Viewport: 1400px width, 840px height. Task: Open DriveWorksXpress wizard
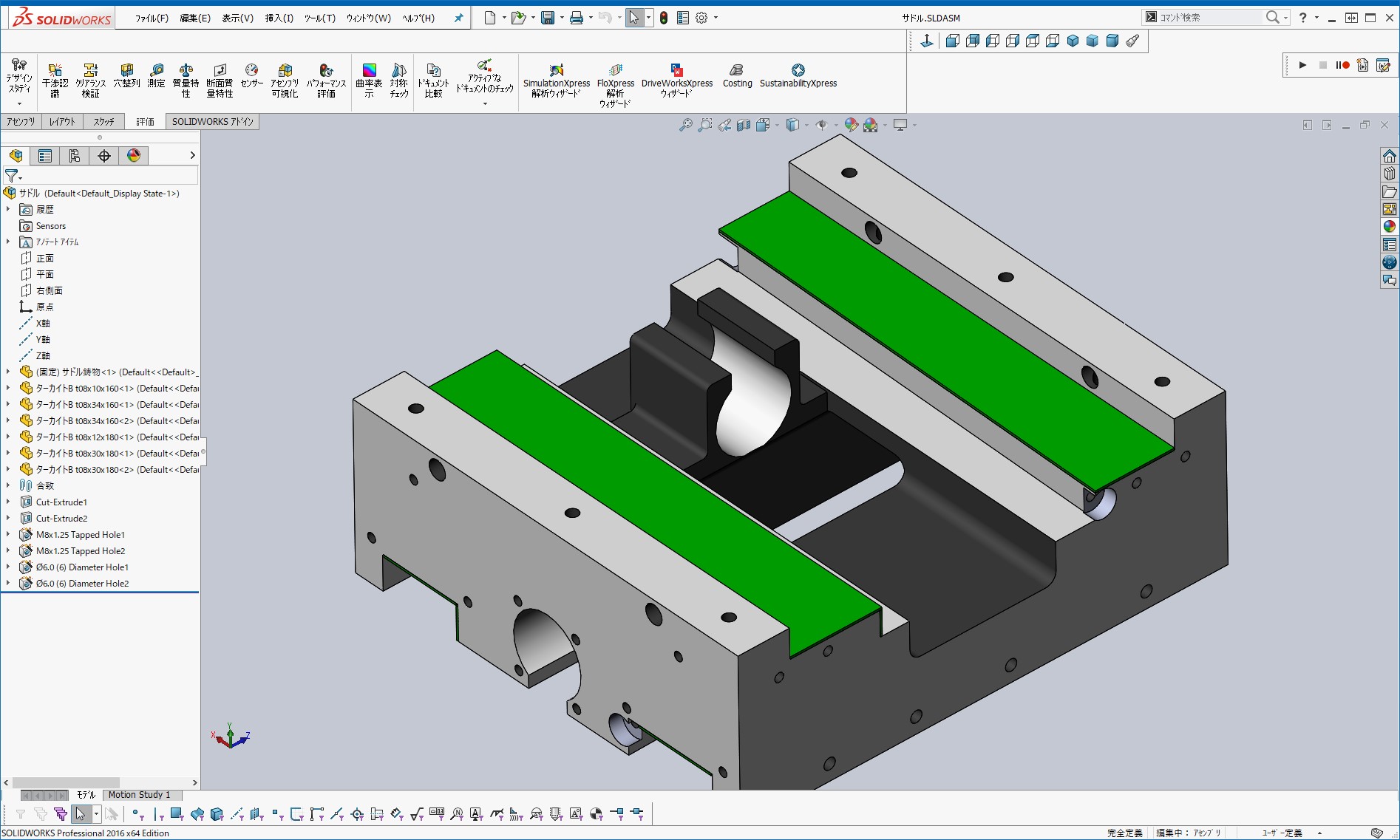676,80
